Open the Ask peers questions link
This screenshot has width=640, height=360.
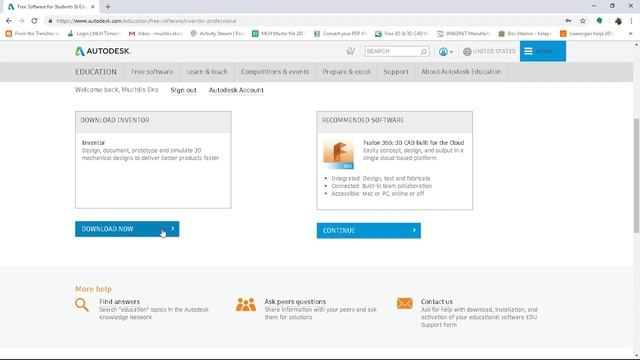point(295,302)
